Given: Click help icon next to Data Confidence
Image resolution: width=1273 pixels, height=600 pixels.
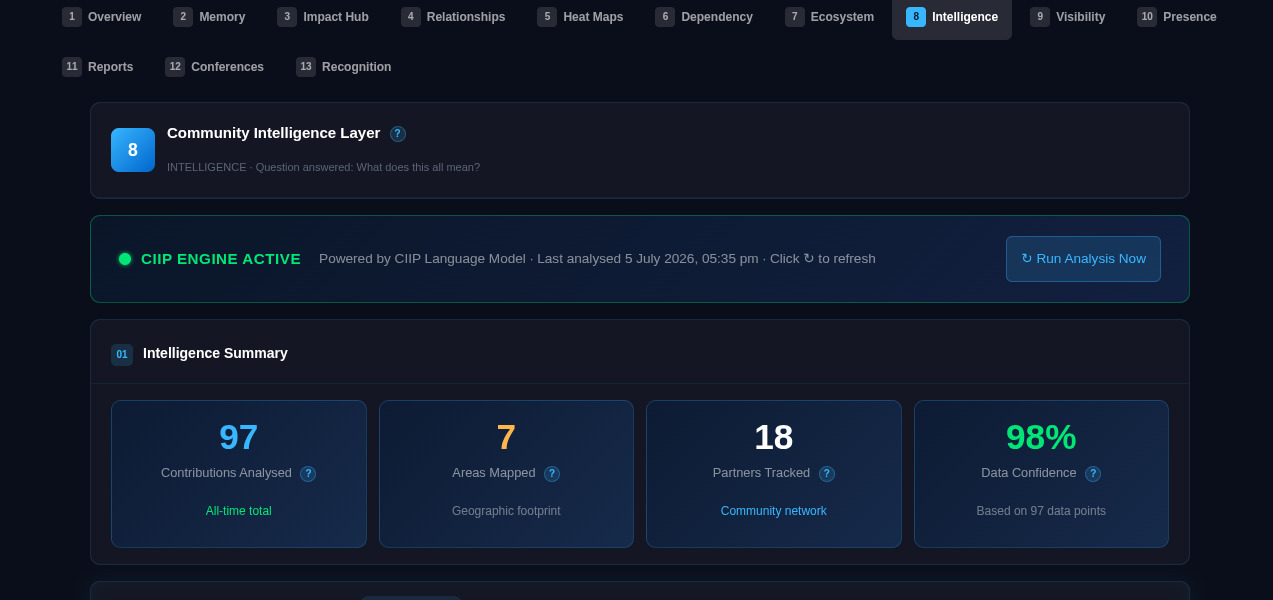Looking at the screenshot, I should (x=1093, y=474).
